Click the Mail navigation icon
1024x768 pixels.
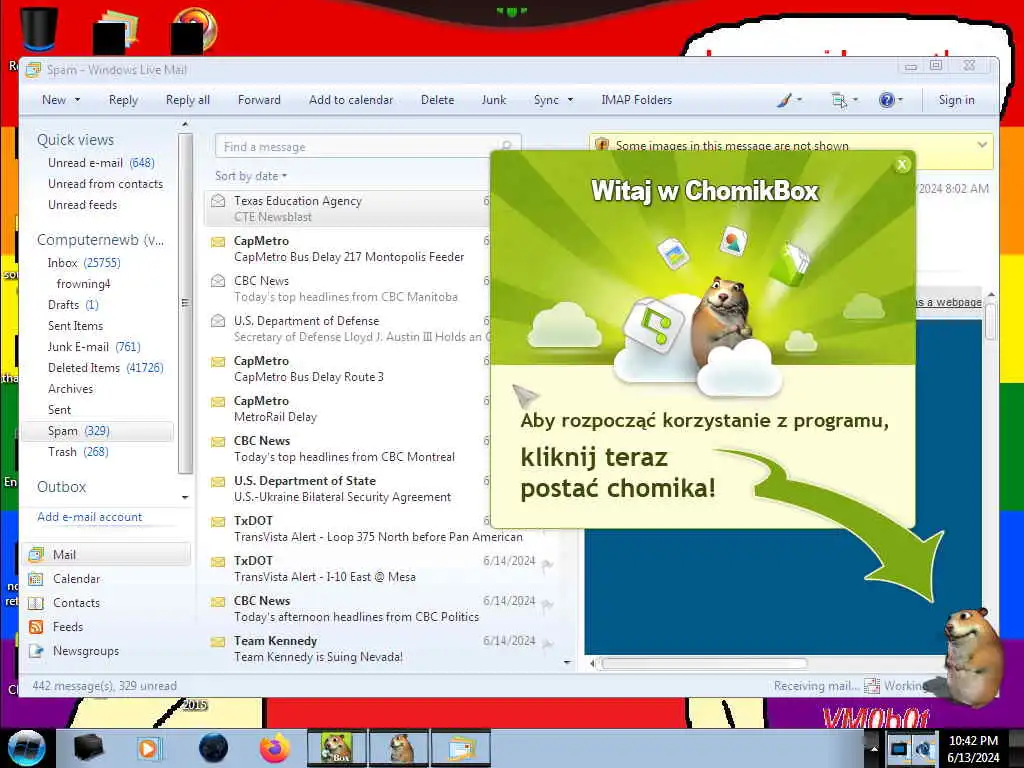(36, 554)
